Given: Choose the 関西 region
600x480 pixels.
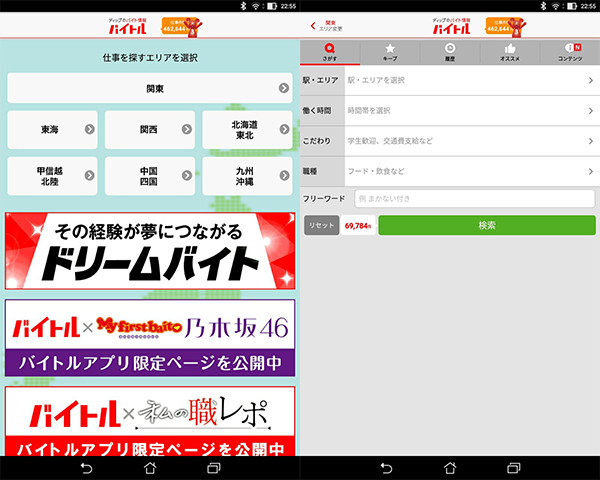Looking at the screenshot, I should coord(150,130).
